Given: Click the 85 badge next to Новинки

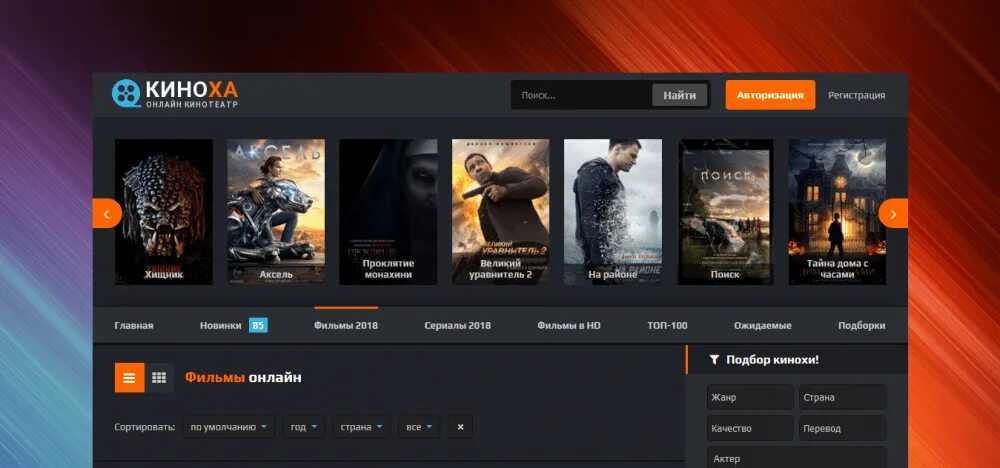Looking at the screenshot, I should tap(258, 325).
